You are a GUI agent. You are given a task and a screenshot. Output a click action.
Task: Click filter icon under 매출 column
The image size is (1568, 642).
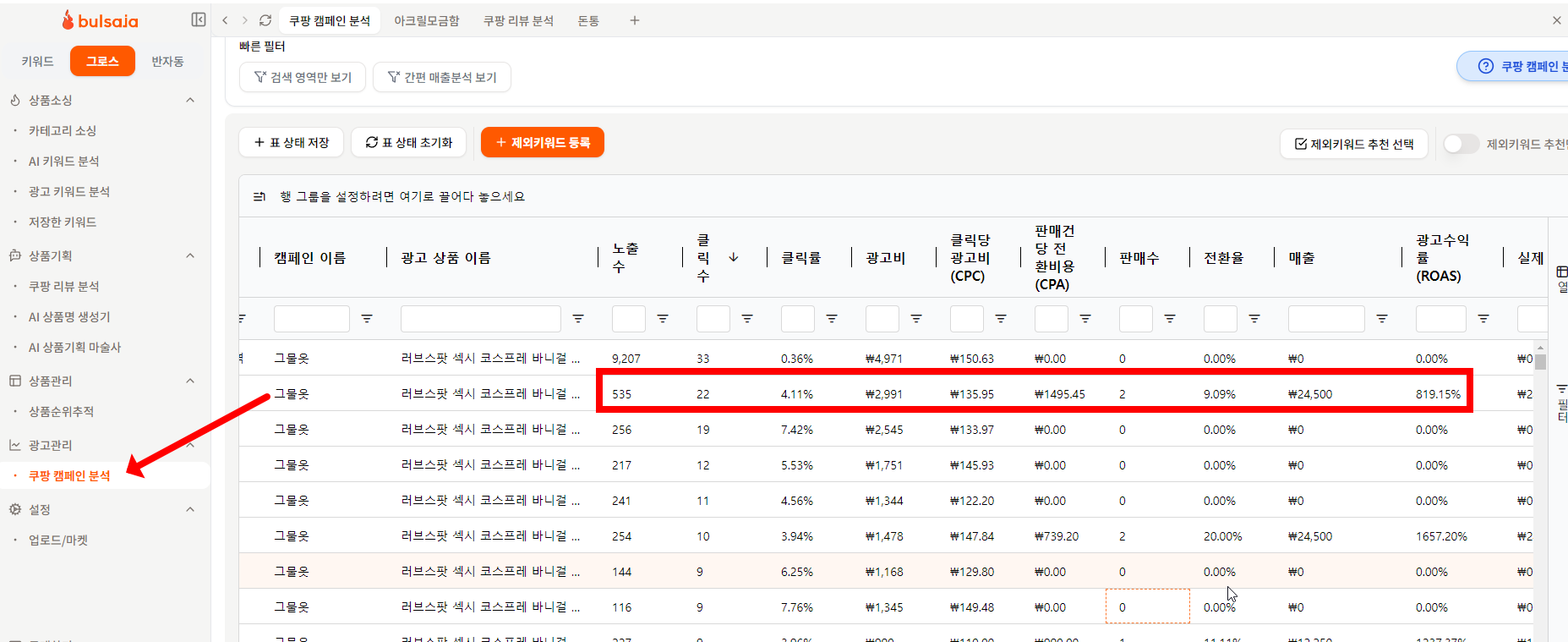[x=1382, y=319]
